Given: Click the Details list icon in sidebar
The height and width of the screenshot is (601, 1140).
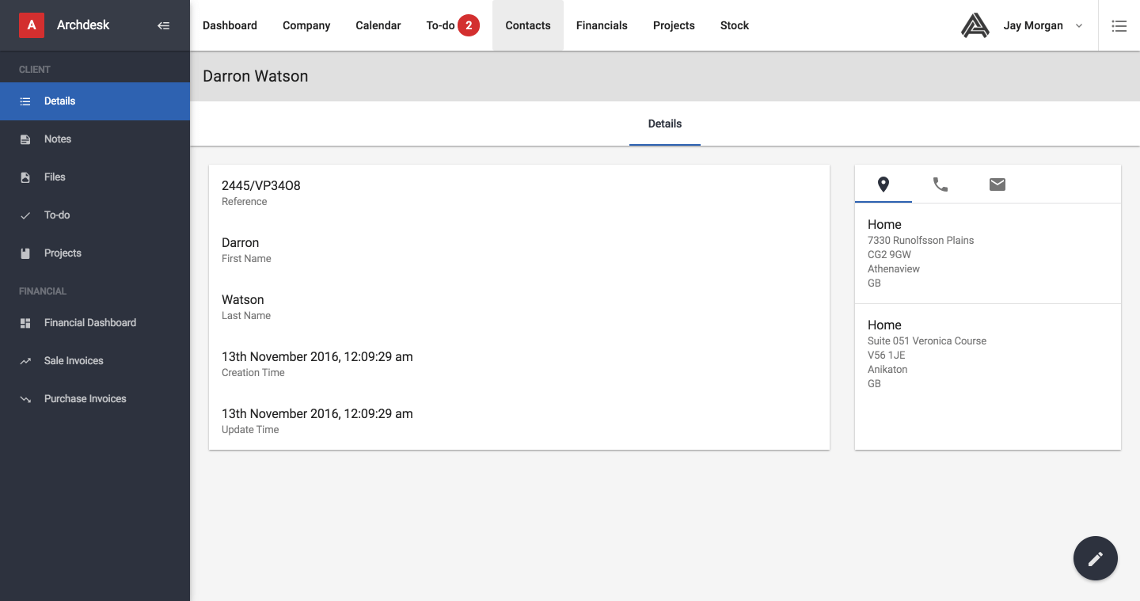Looking at the screenshot, I should pos(25,101).
